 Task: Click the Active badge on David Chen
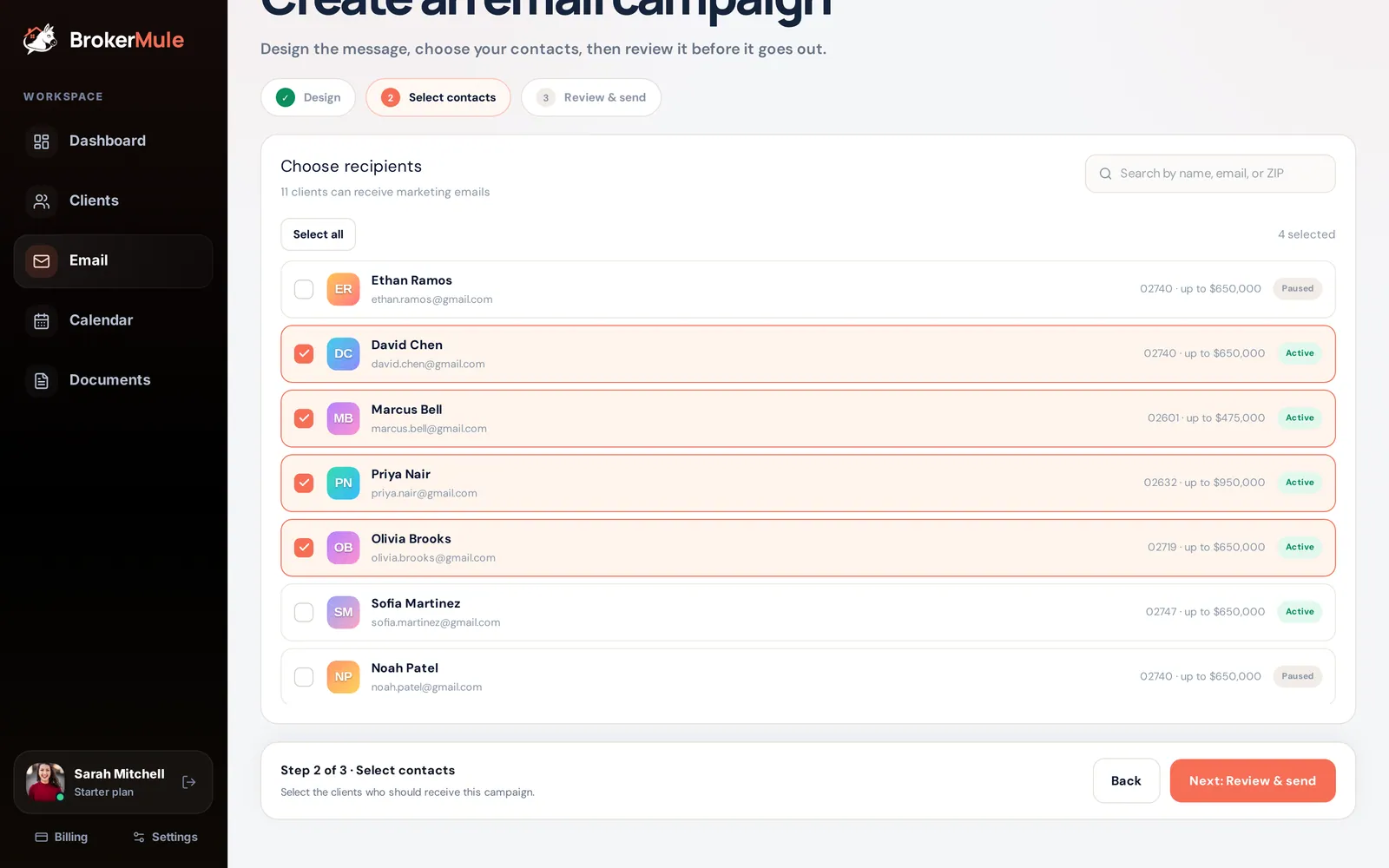pos(1300,353)
